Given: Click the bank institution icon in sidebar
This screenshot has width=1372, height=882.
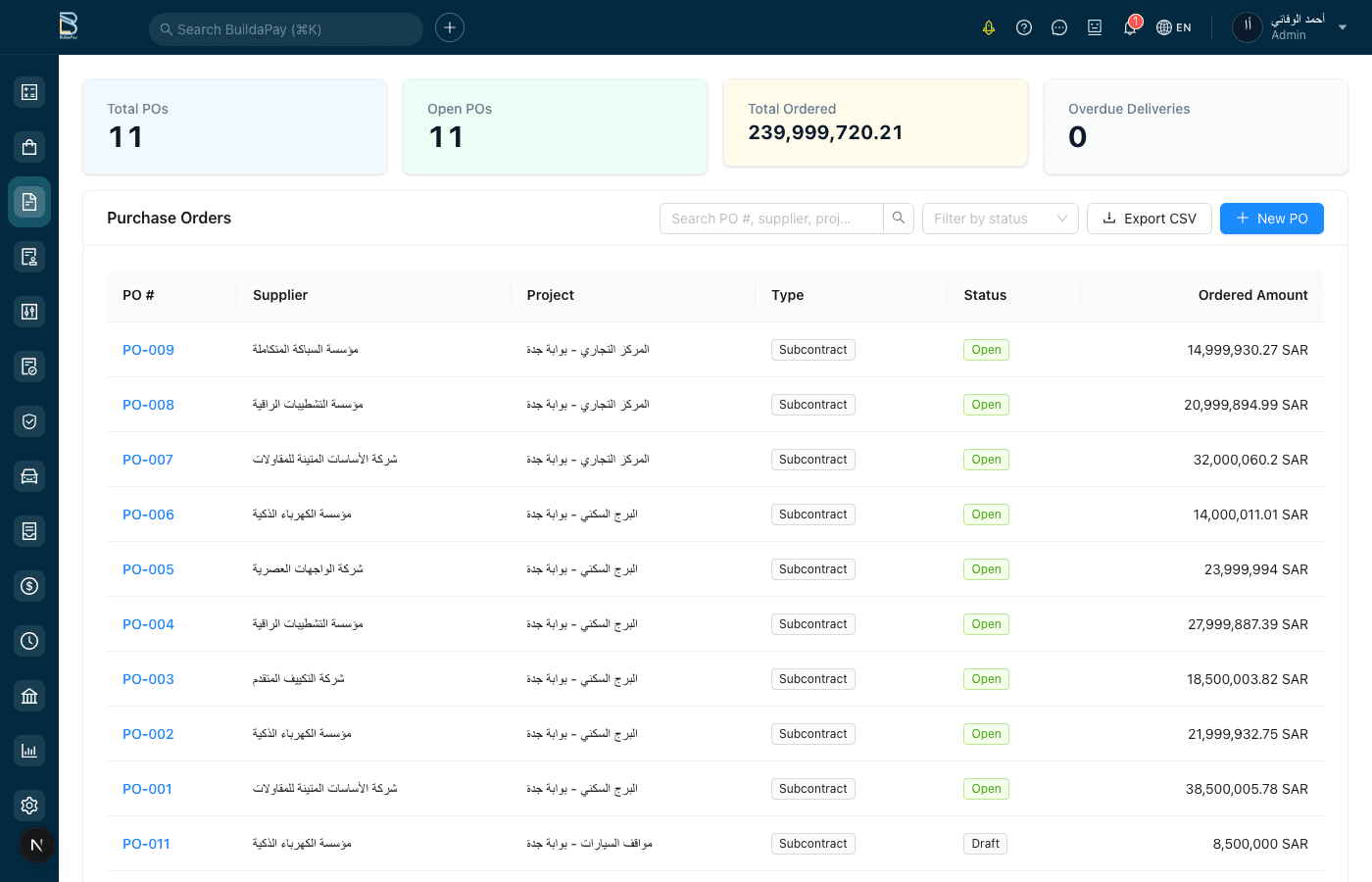Looking at the screenshot, I should 29,695.
